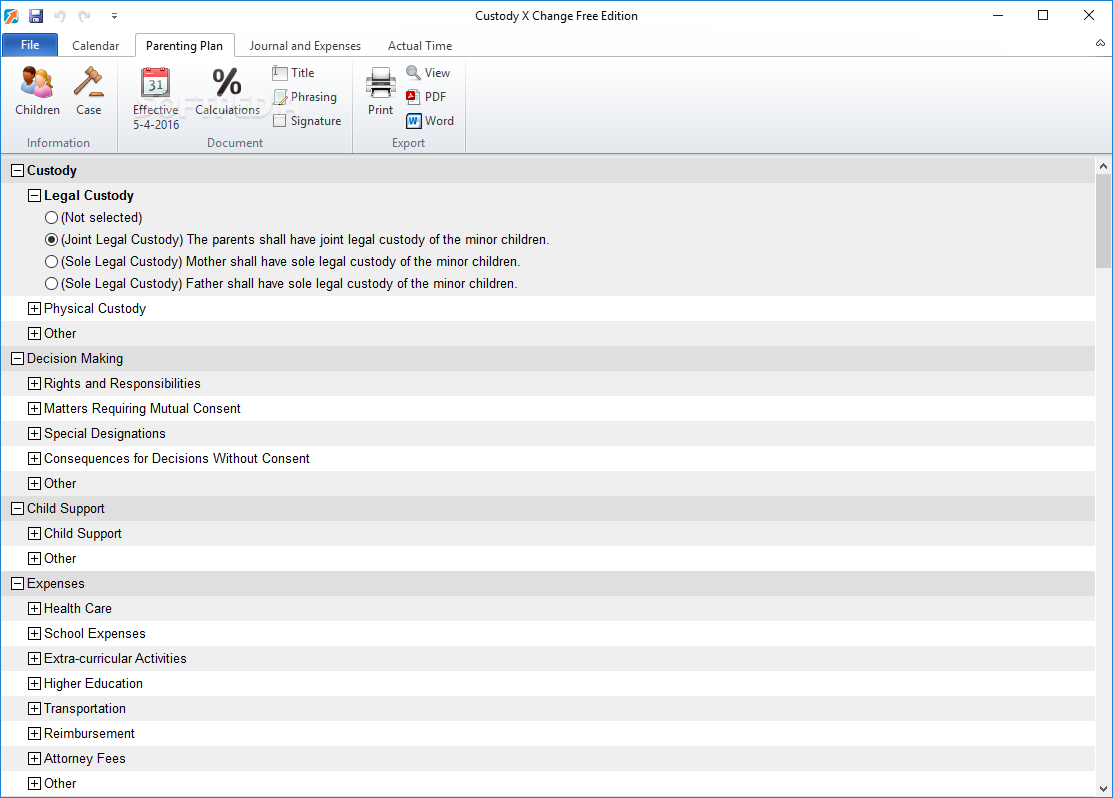The image size is (1113, 798).
Task: Select the (Not selected) radio option
Action: point(51,217)
